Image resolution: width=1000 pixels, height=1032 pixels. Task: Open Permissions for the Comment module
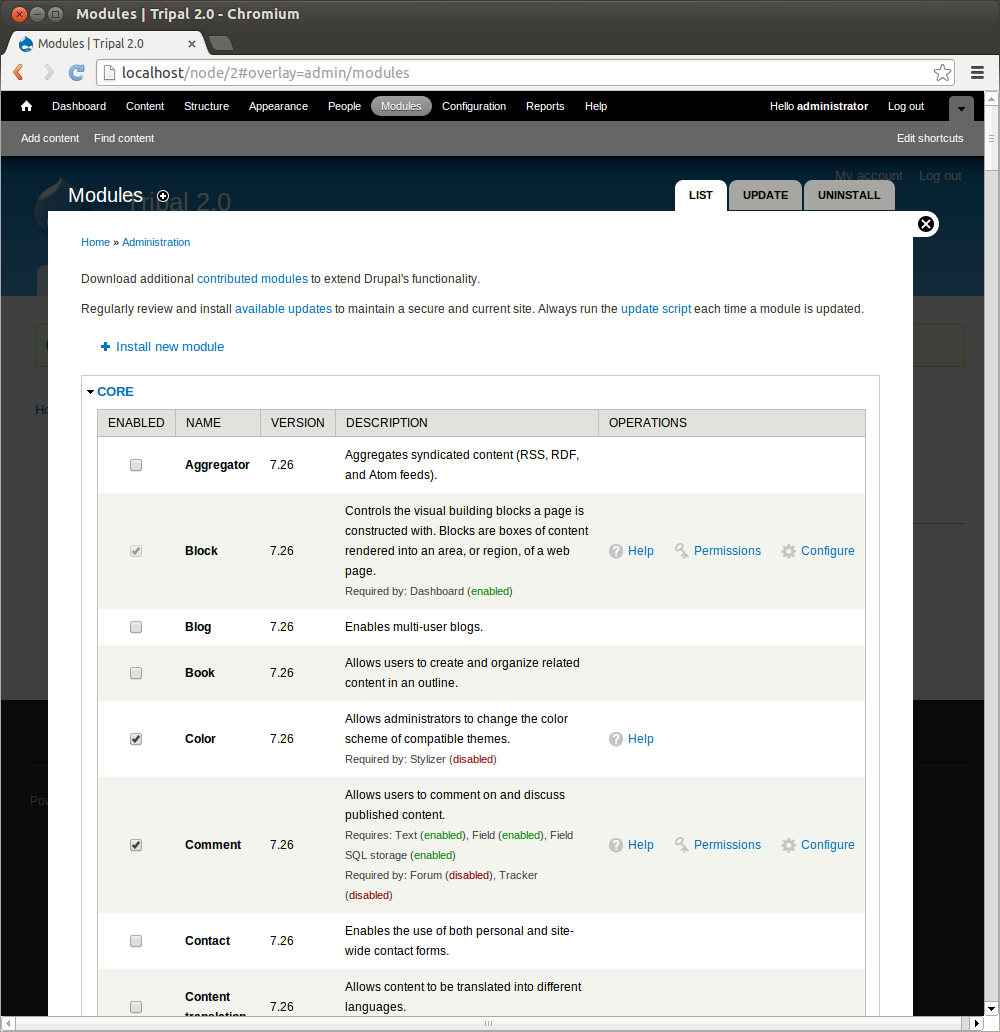717,845
